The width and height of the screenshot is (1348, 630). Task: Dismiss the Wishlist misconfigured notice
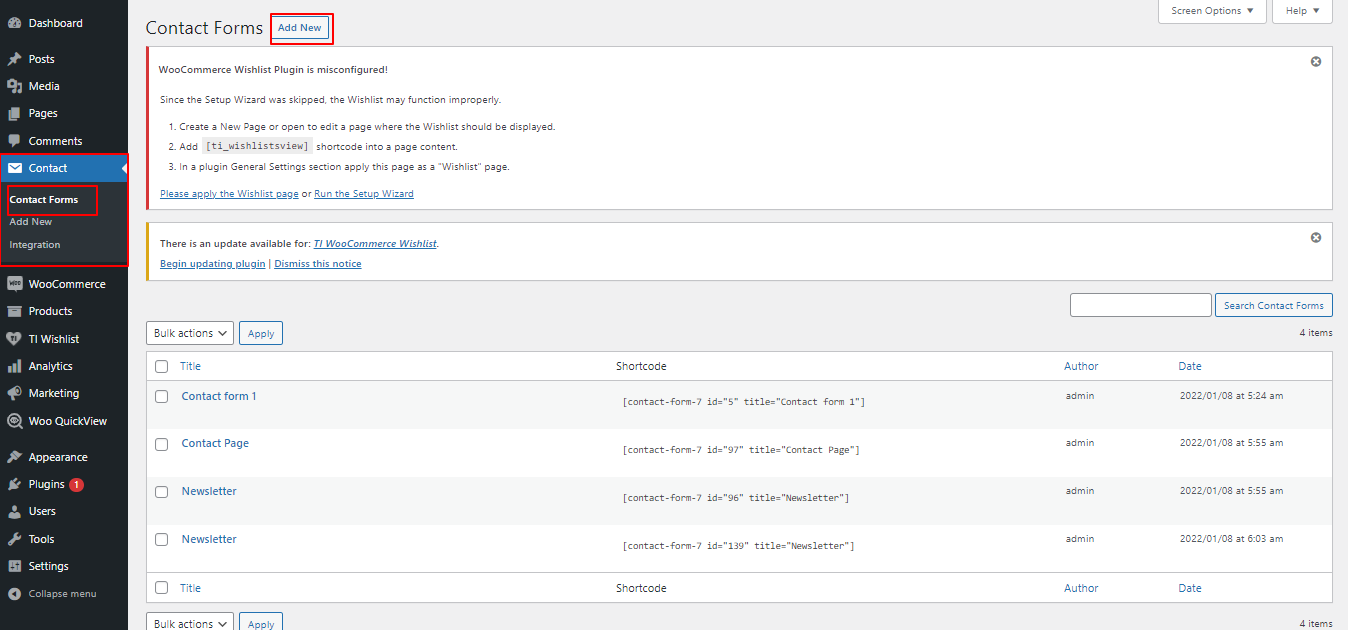(x=1316, y=61)
